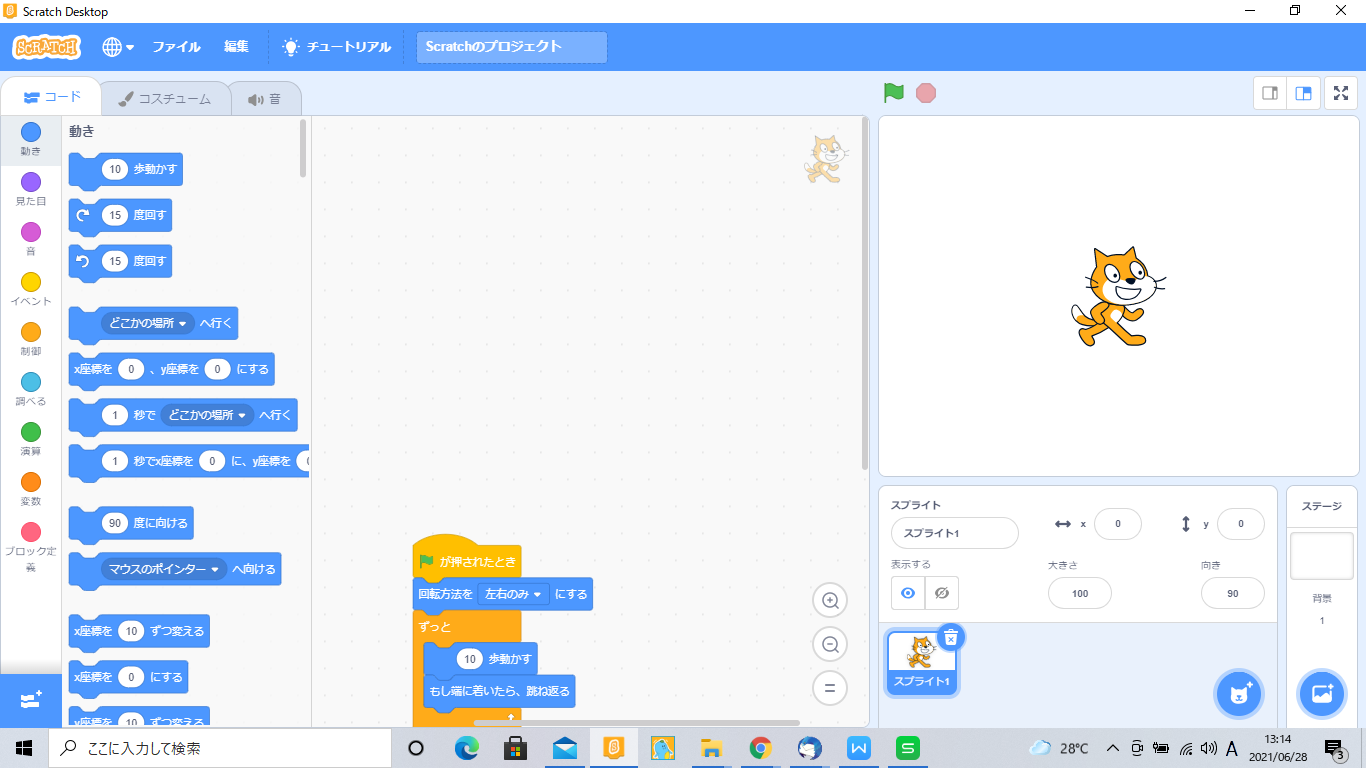Open Microsoft Edge from the taskbar

tap(467, 748)
